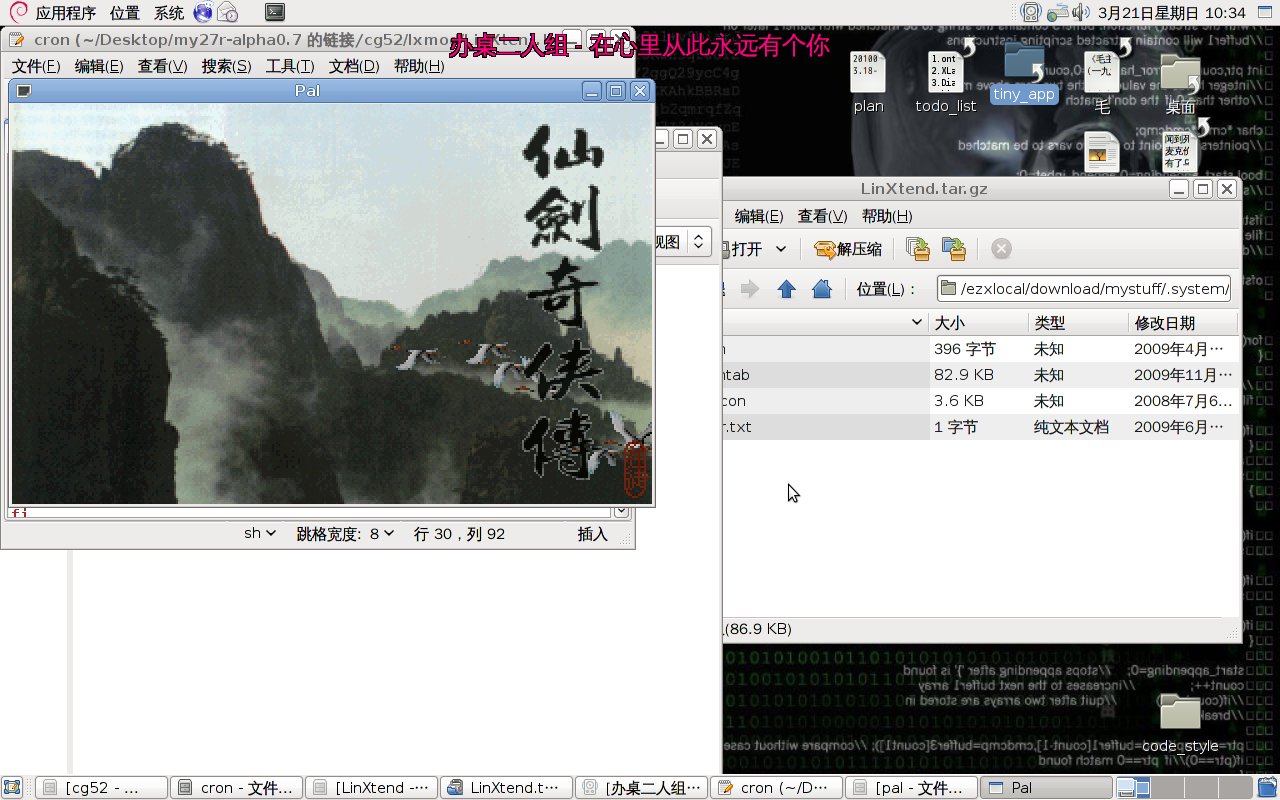Click the volume speaker icon
The height and width of the screenshot is (800, 1280).
[x=1081, y=13]
